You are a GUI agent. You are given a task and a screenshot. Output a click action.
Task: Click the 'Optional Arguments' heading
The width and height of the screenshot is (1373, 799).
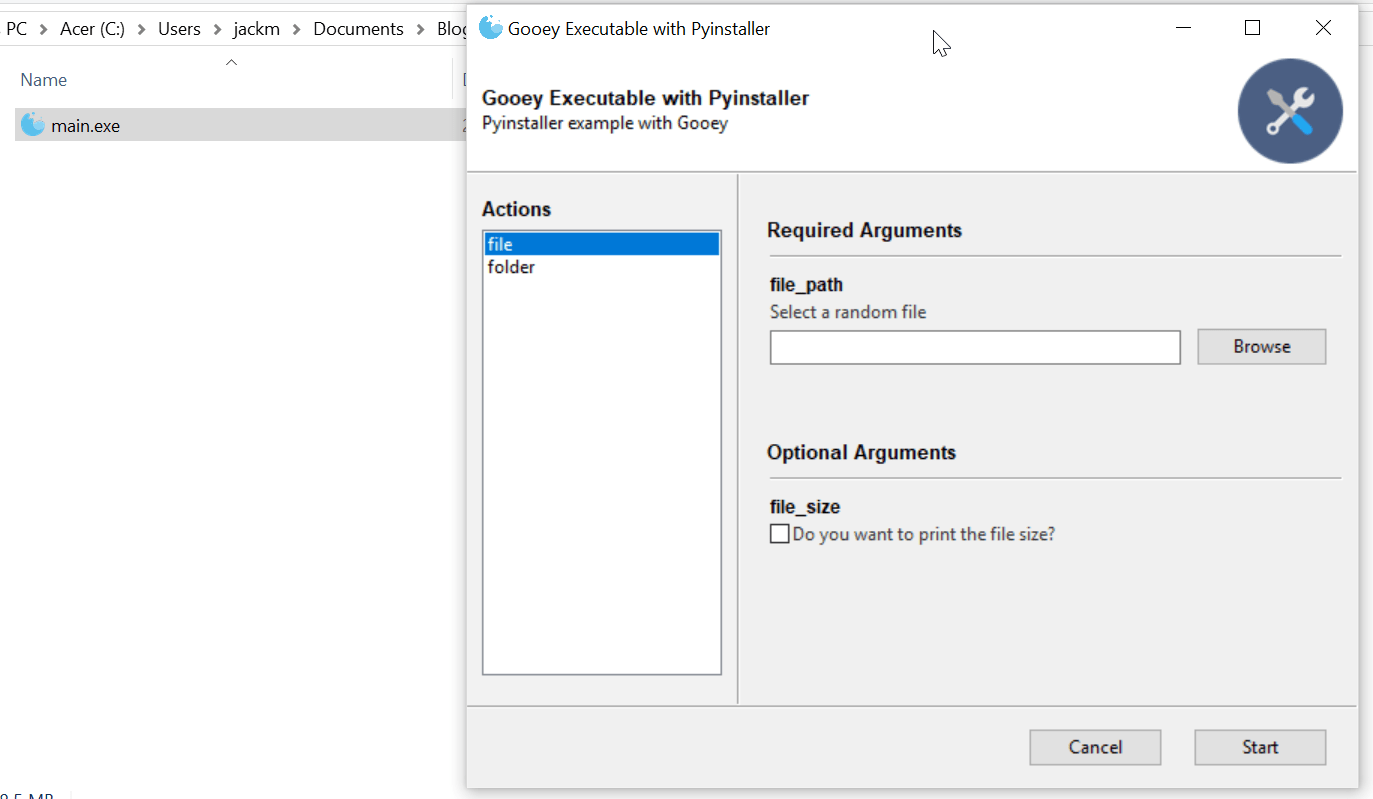861,452
